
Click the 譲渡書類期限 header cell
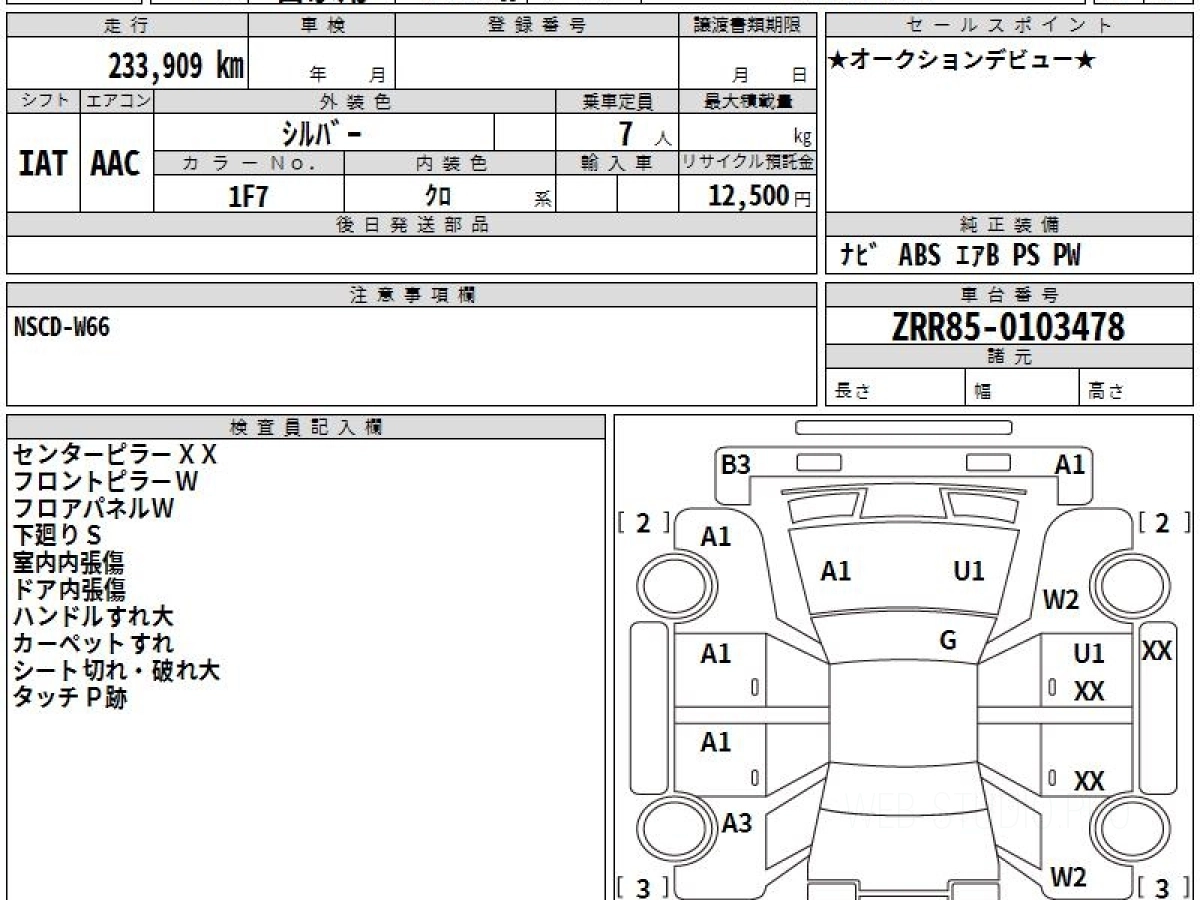pyautogui.click(x=747, y=26)
